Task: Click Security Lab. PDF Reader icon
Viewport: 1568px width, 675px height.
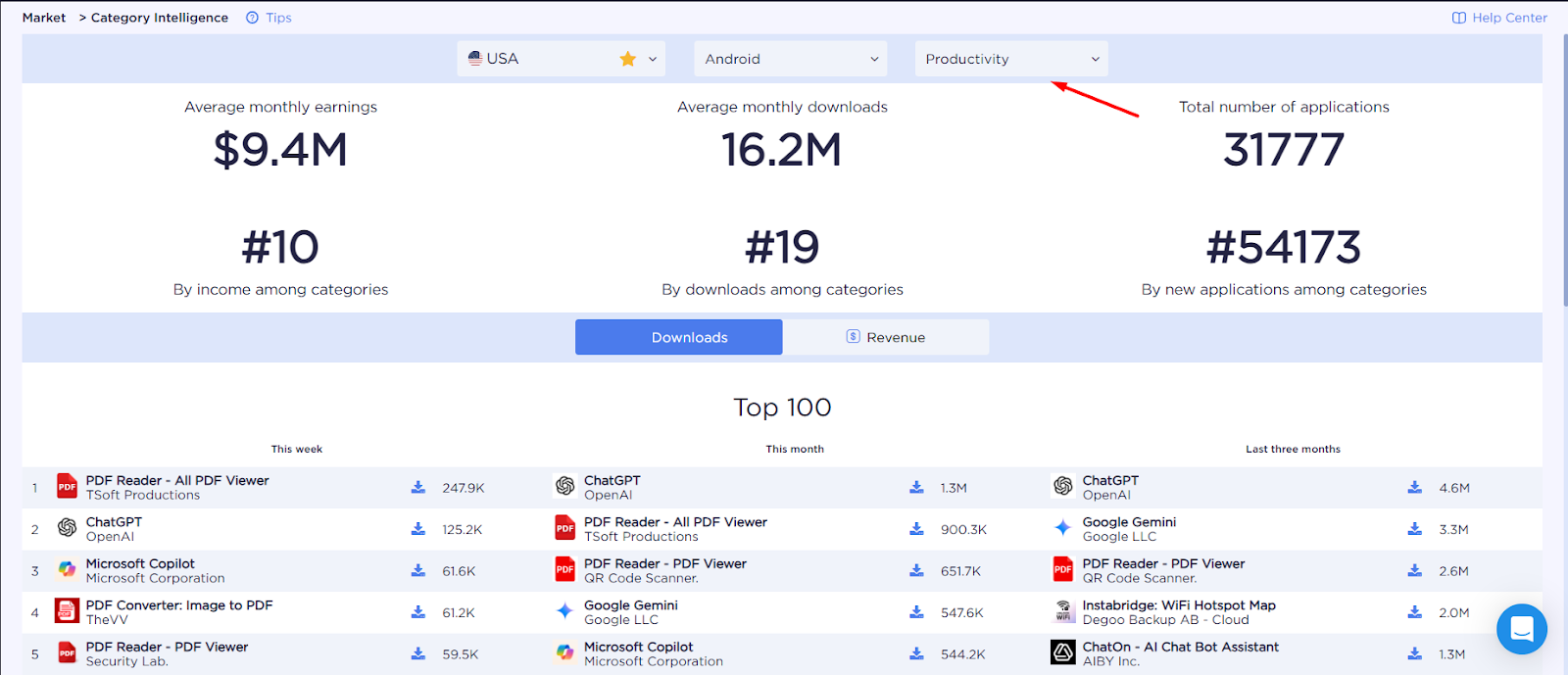Action: (x=67, y=653)
